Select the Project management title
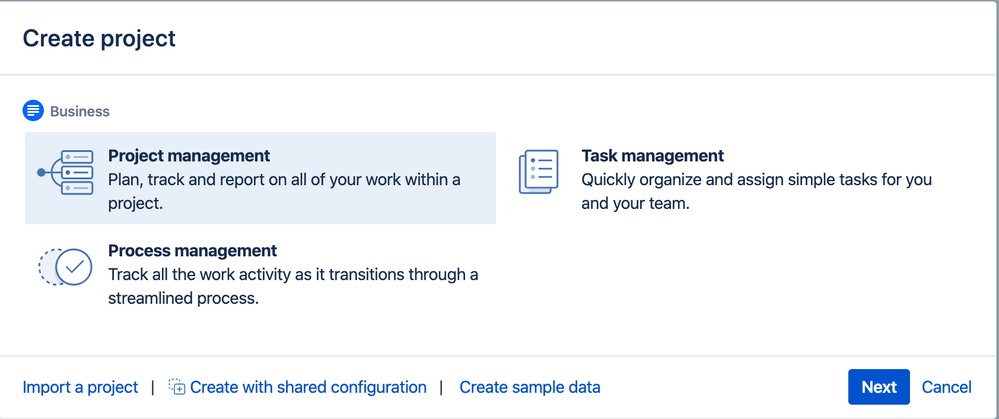 tap(189, 155)
